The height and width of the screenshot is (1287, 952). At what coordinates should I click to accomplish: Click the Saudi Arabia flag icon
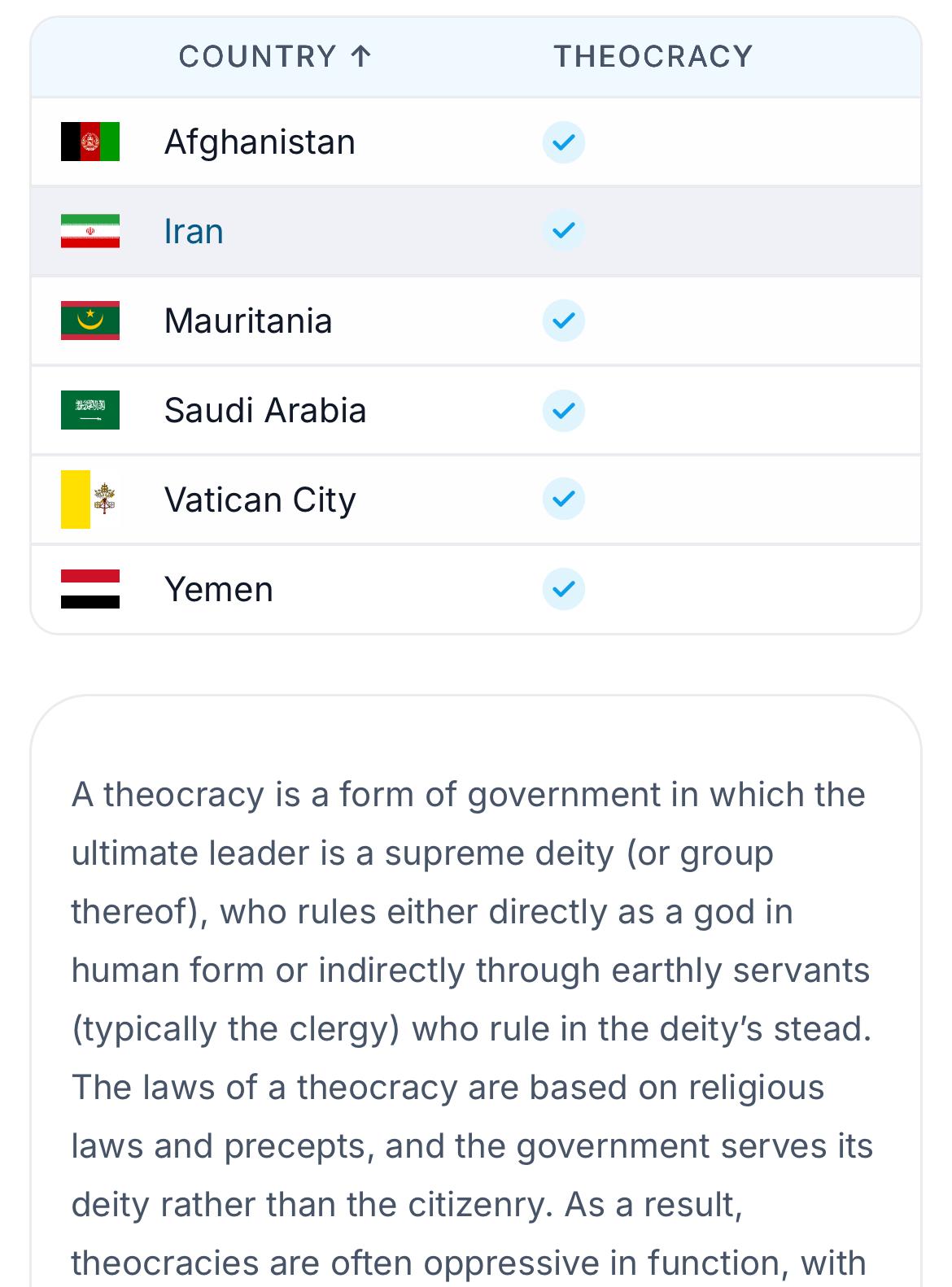[90, 410]
